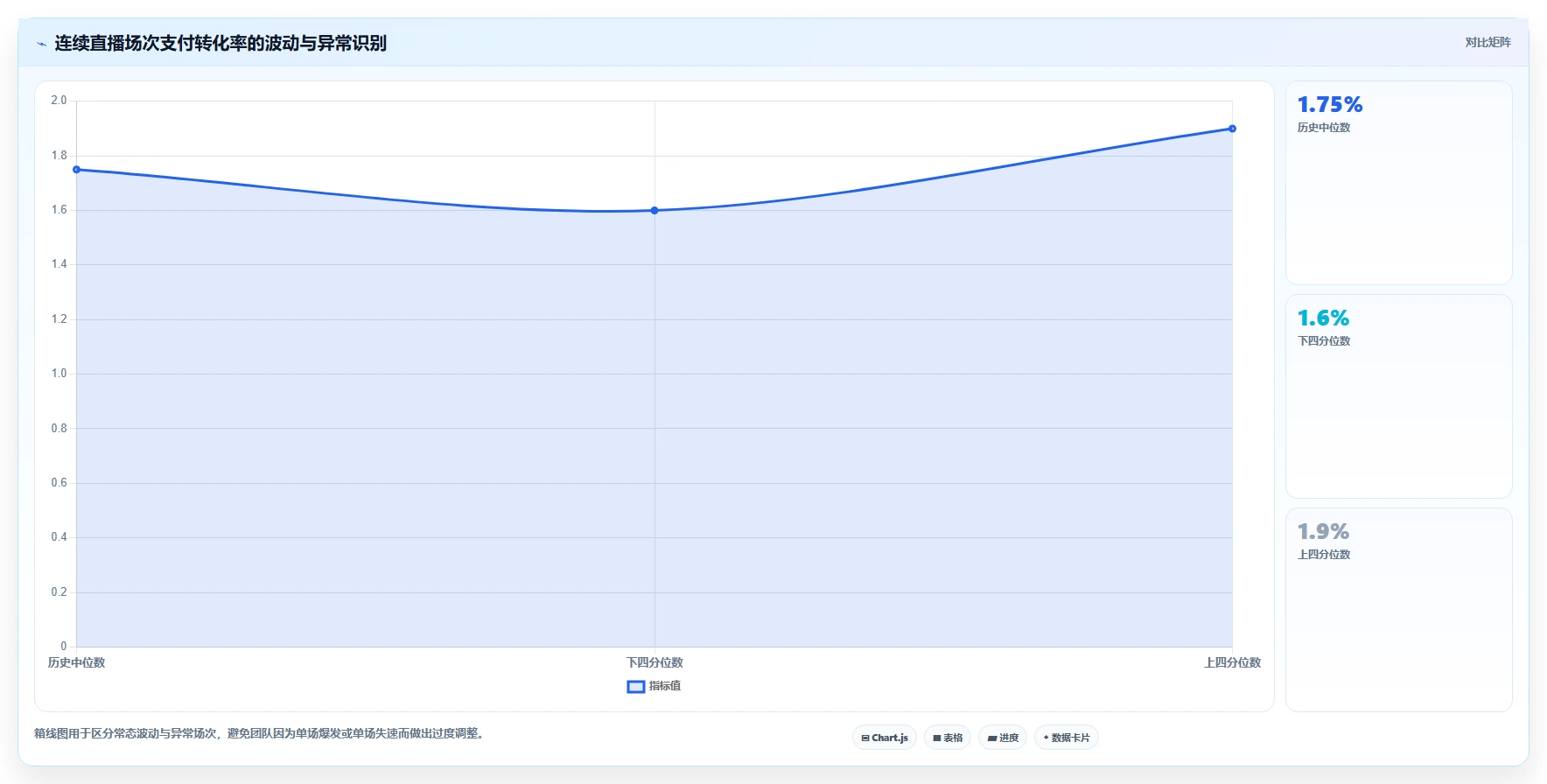Select the 进度 tag pill
This screenshot has width=1547, height=784.
coord(1003,738)
